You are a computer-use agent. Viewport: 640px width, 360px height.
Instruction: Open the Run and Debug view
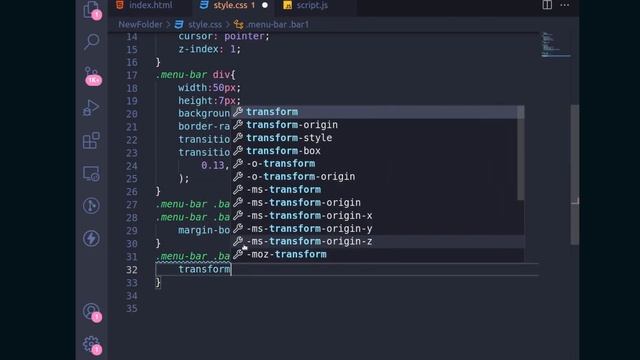tap(91, 108)
